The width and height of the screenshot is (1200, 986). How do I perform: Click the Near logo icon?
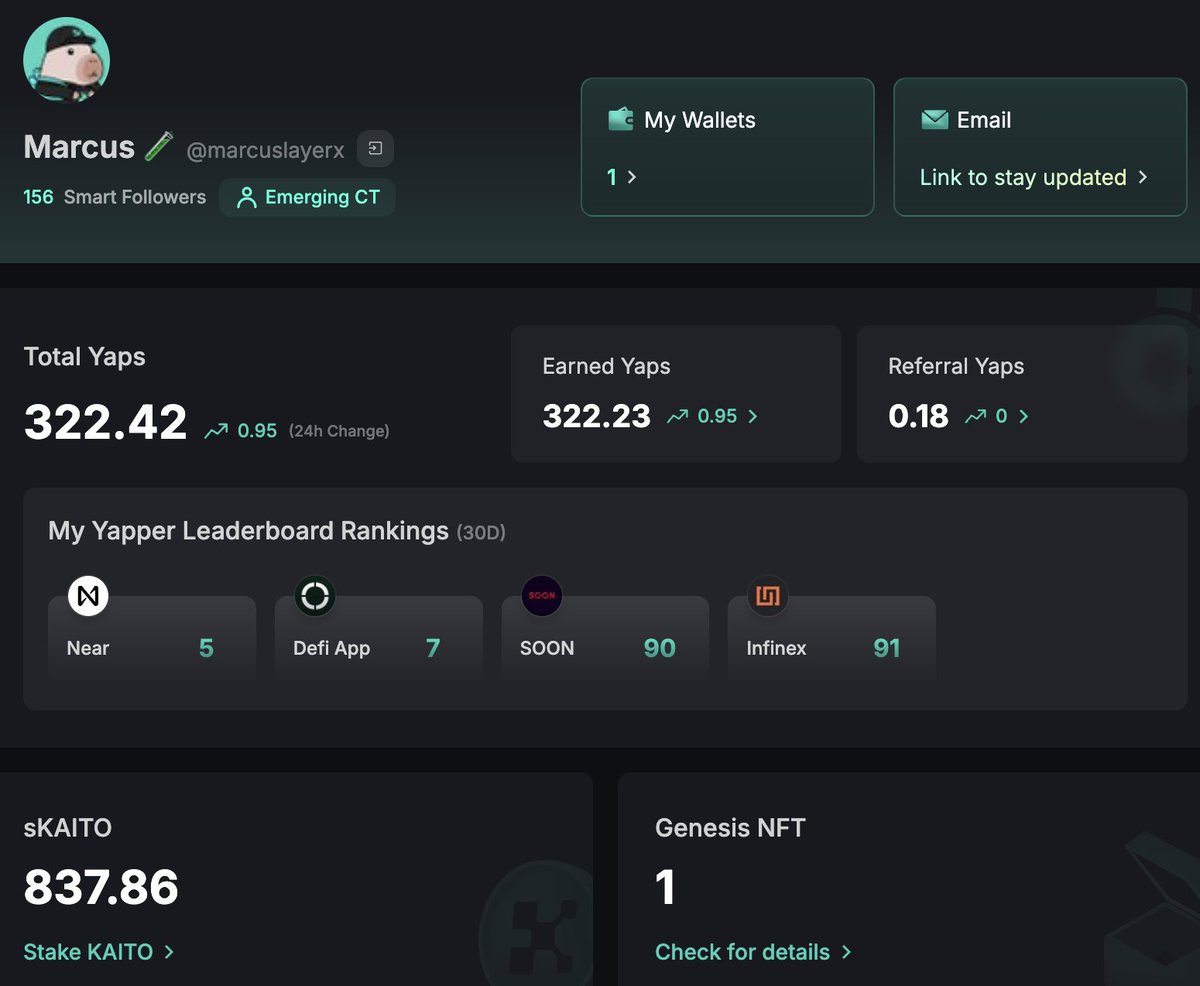pos(88,597)
